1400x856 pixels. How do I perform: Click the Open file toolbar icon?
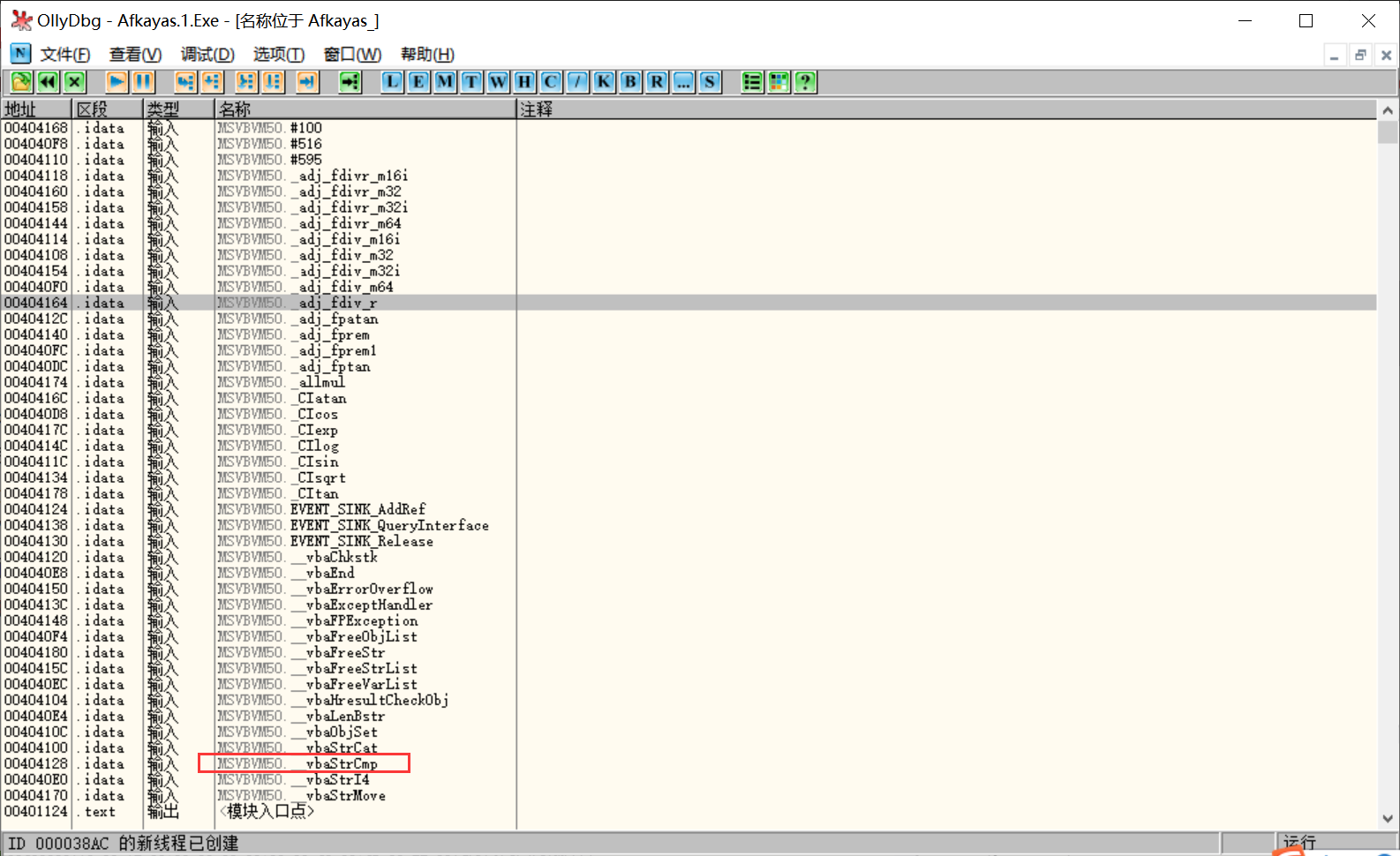(21, 82)
